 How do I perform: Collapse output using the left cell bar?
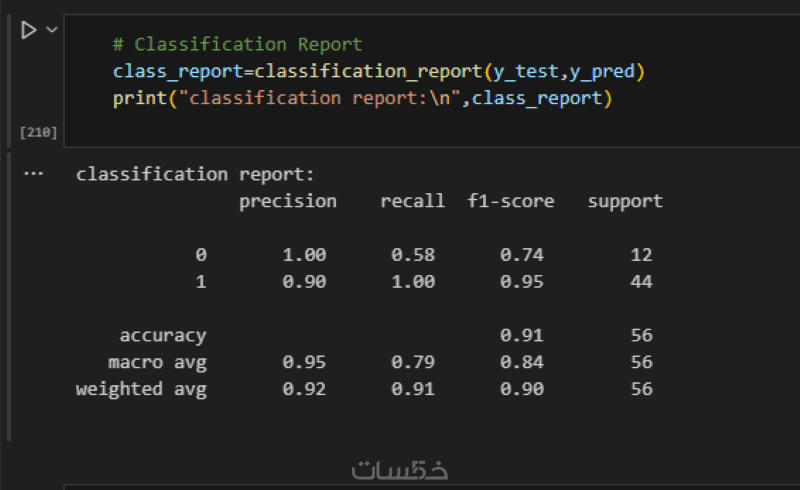point(10,300)
